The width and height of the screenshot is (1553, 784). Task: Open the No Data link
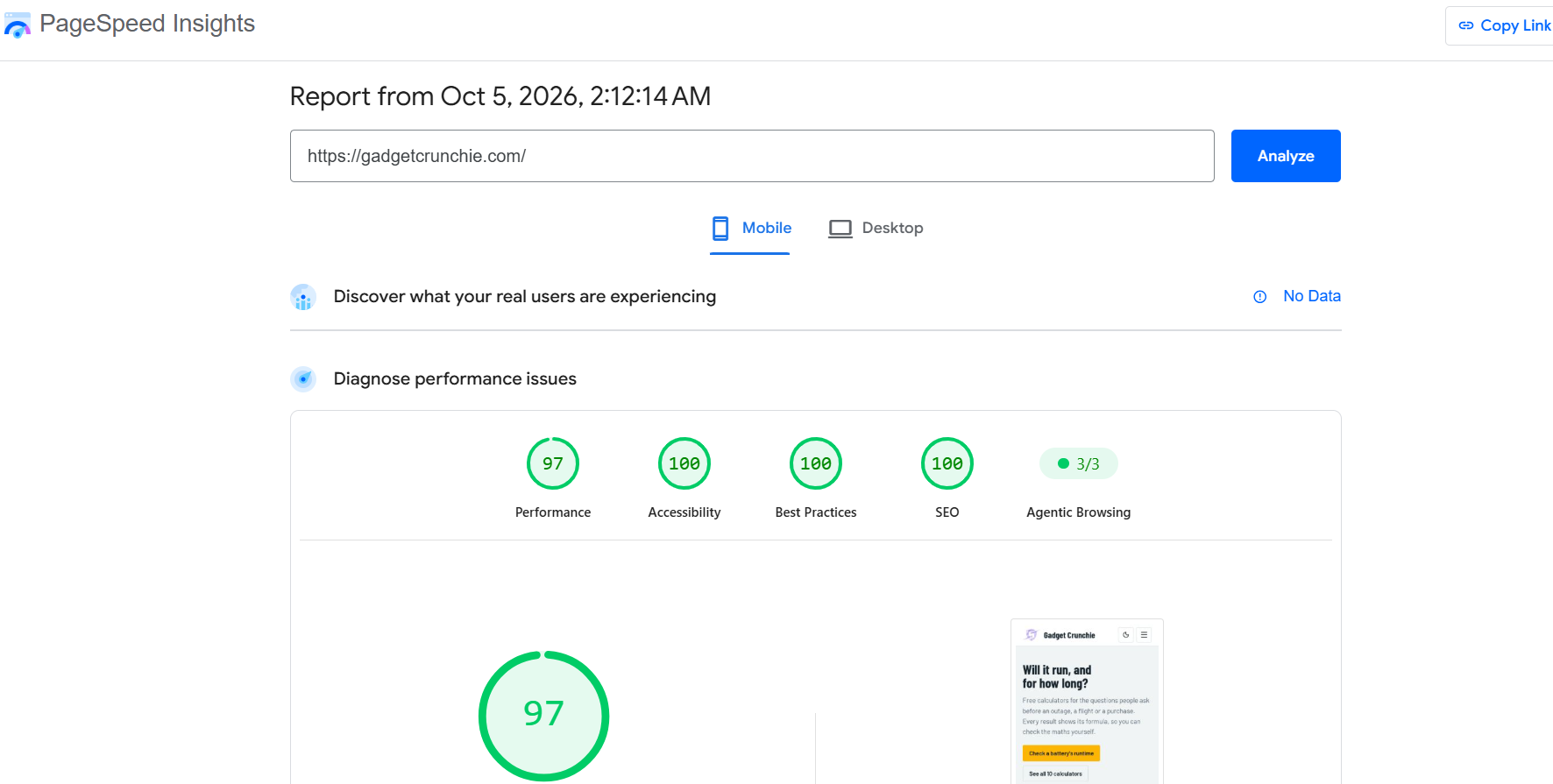pyautogui.click(x=1312, y=296)
